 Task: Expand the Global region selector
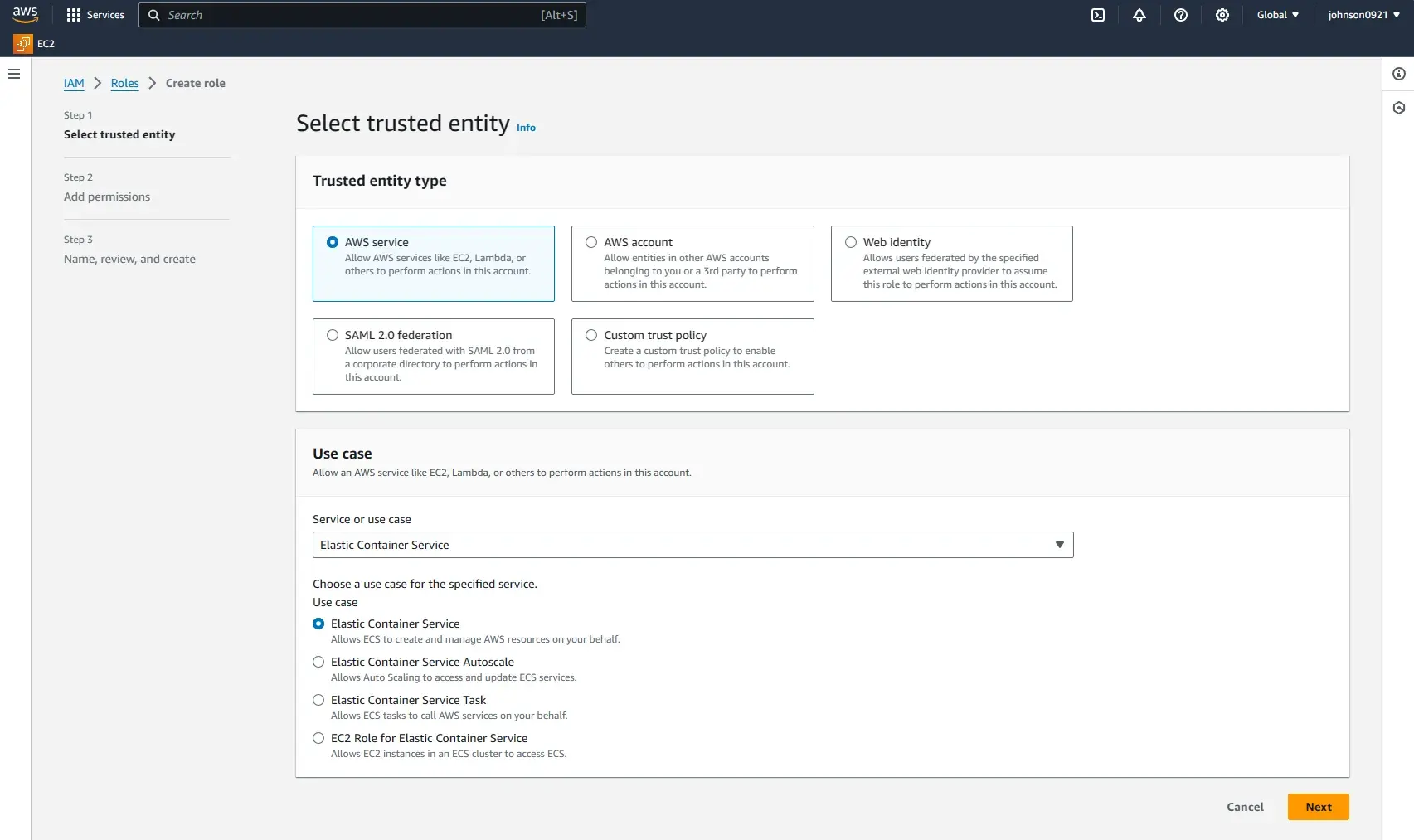[1276, 14]
